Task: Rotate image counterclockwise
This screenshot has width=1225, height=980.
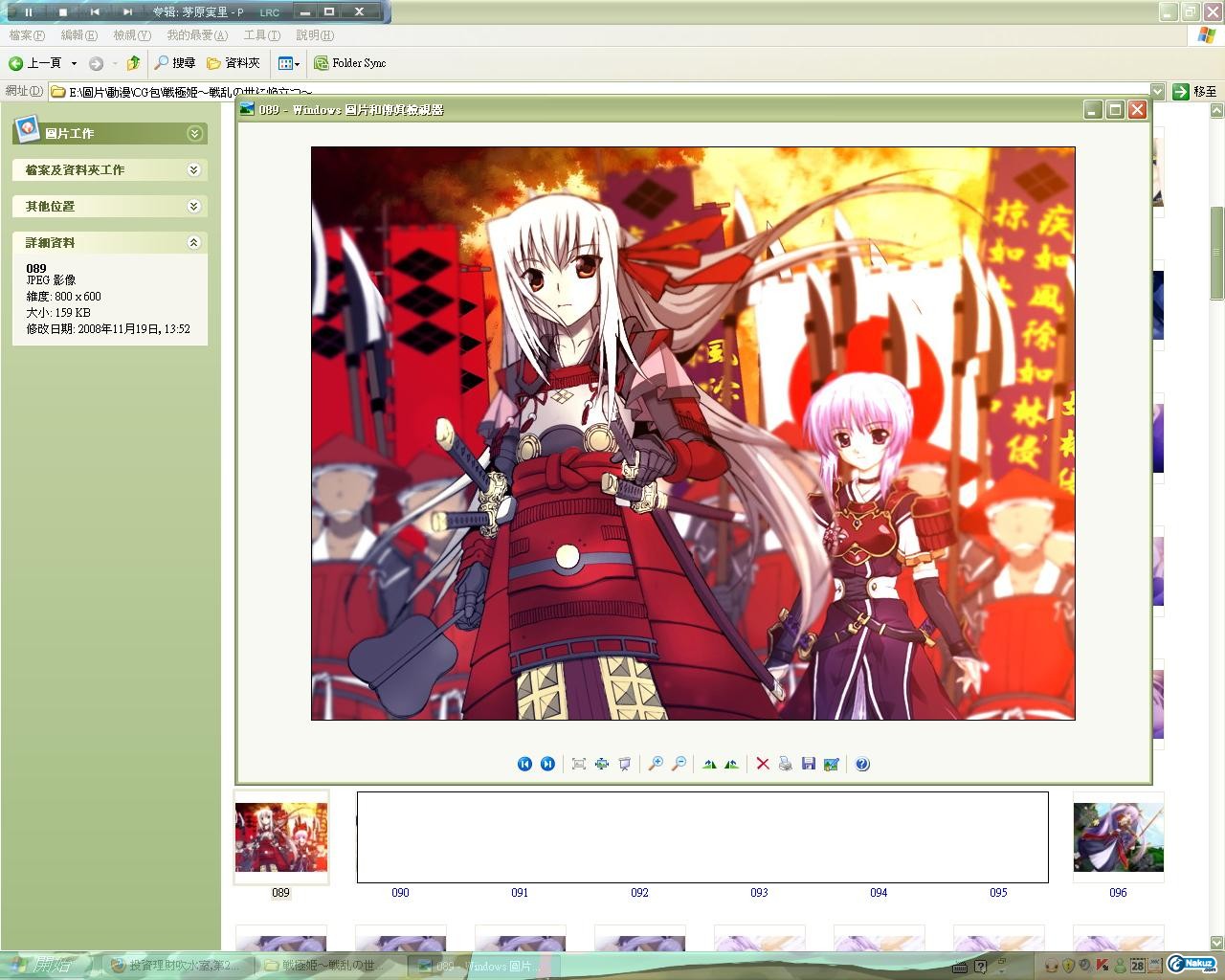Action: coord(732,764)
